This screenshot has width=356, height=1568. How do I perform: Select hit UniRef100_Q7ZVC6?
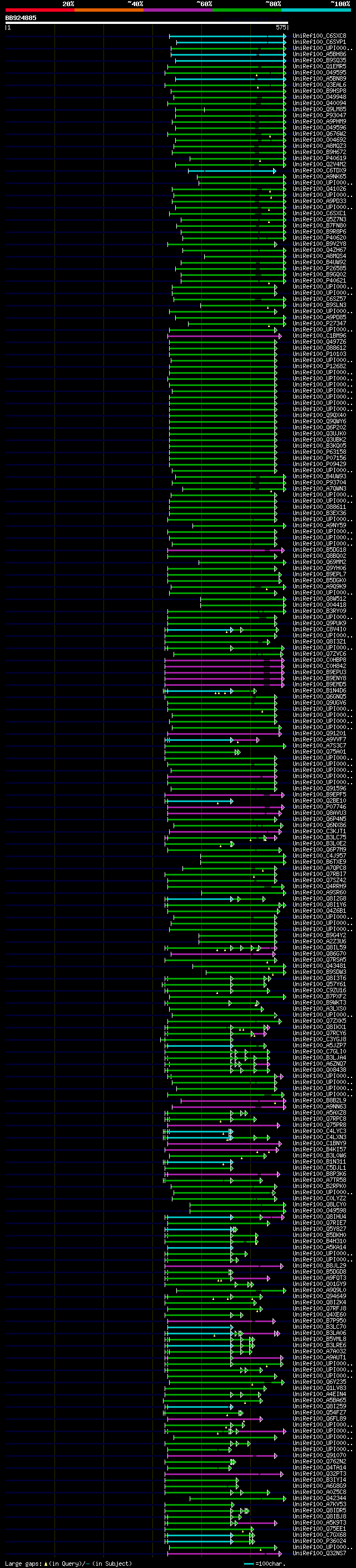click(319, 654)
